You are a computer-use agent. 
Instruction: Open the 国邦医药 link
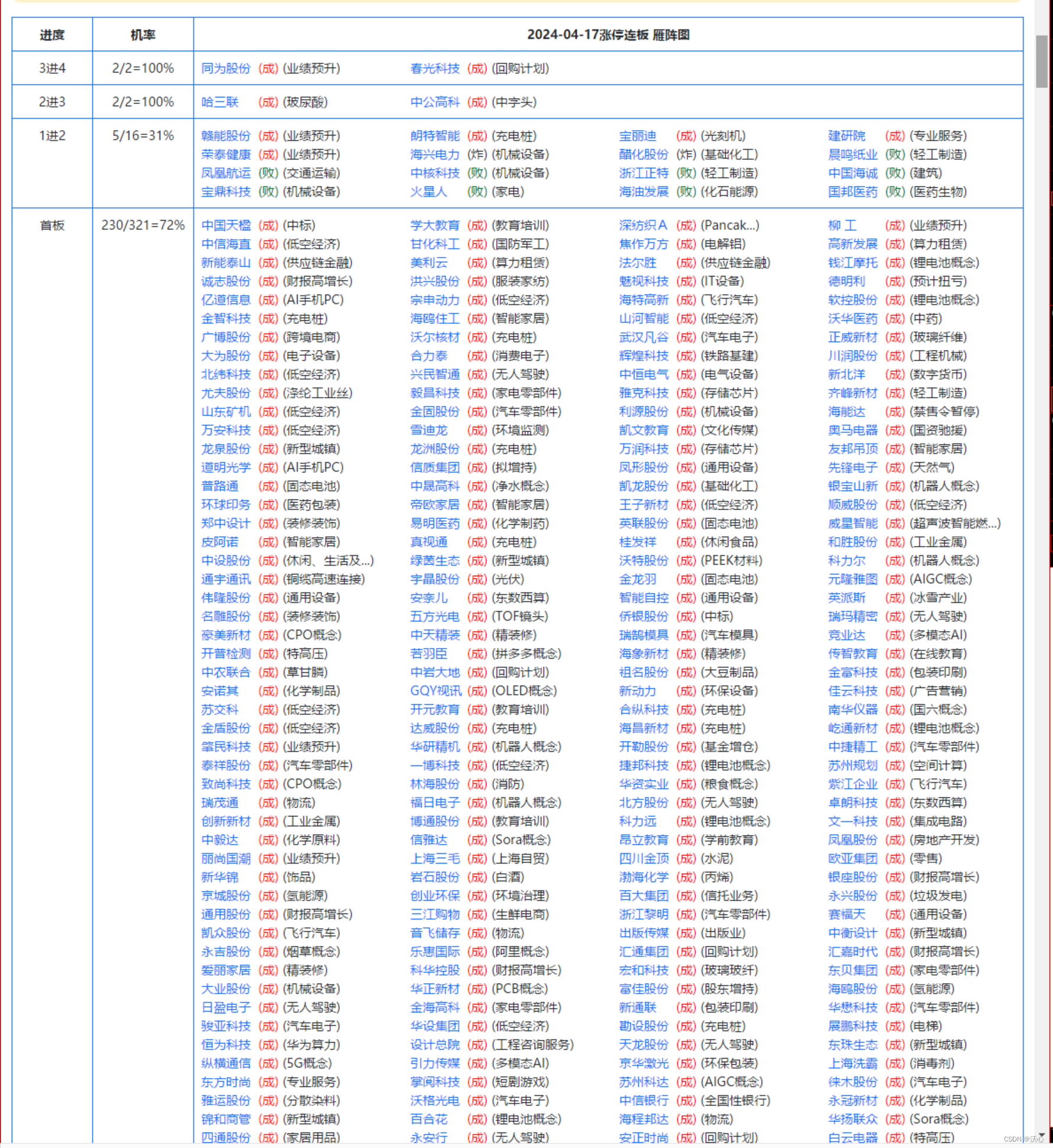tap(853, 192)
